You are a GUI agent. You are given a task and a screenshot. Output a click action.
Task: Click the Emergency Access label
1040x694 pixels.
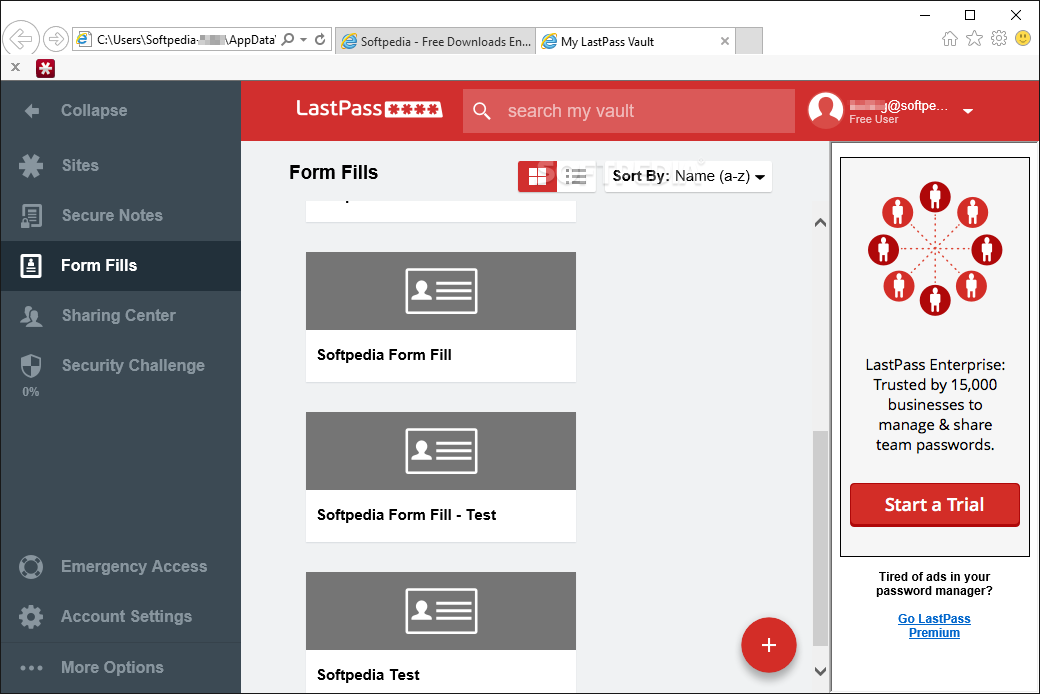pyautogui.click(x=134, y=567)
